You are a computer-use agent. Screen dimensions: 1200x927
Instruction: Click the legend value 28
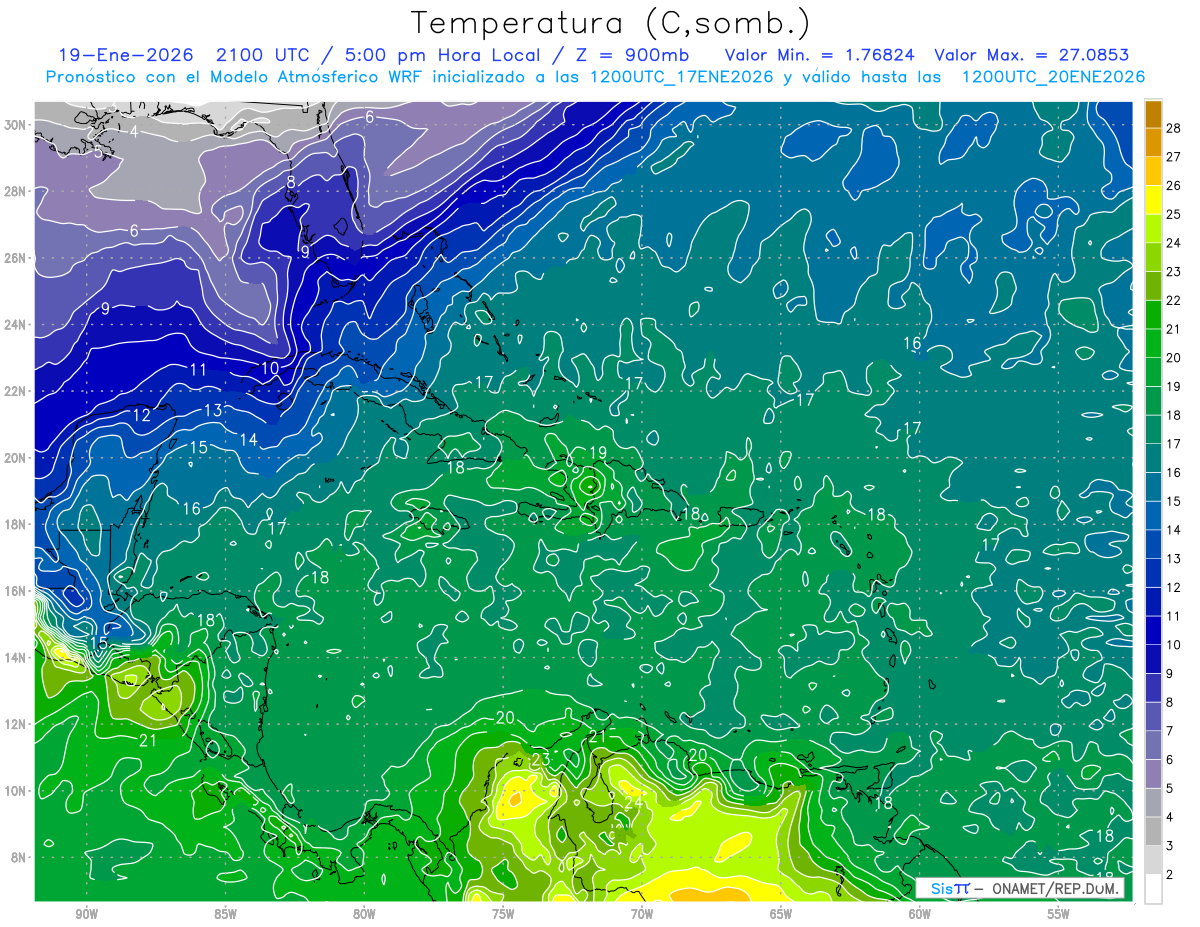coord(1174,128)
